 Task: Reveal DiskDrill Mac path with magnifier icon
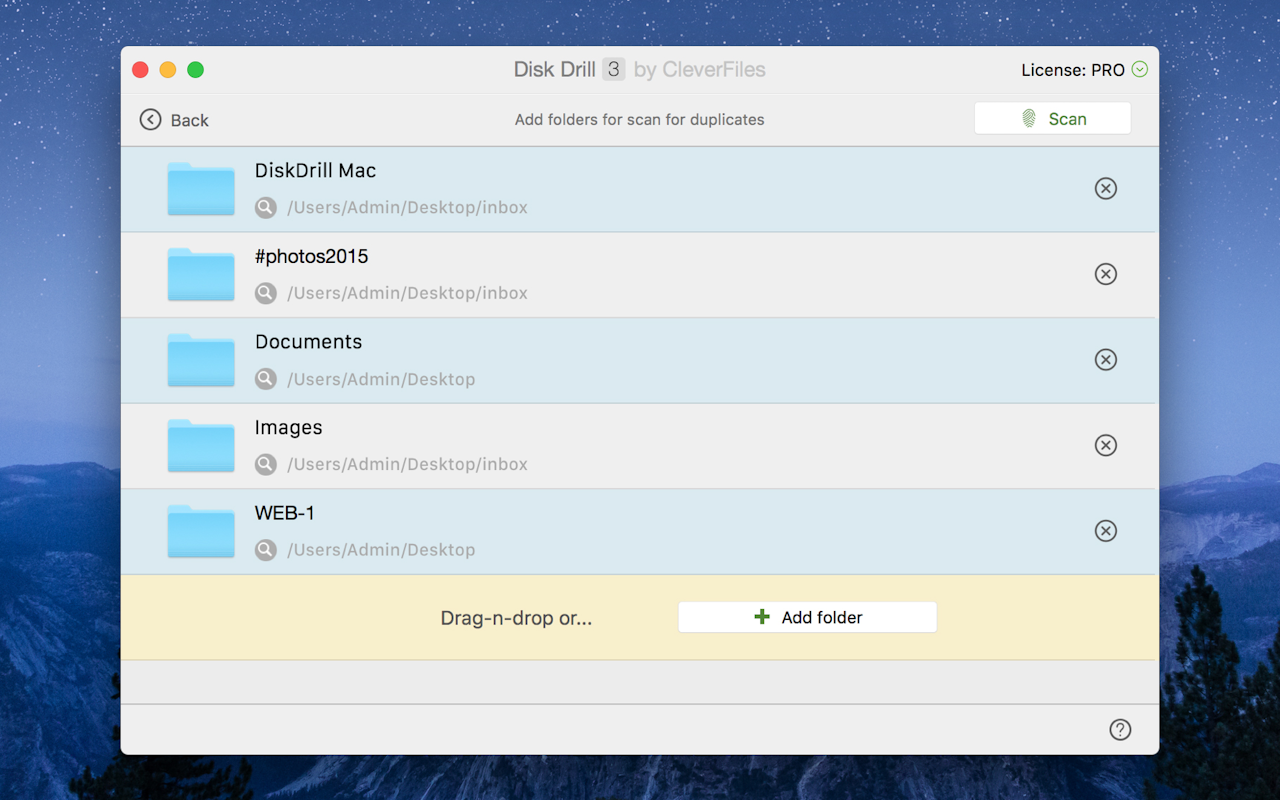pos(265,208)
